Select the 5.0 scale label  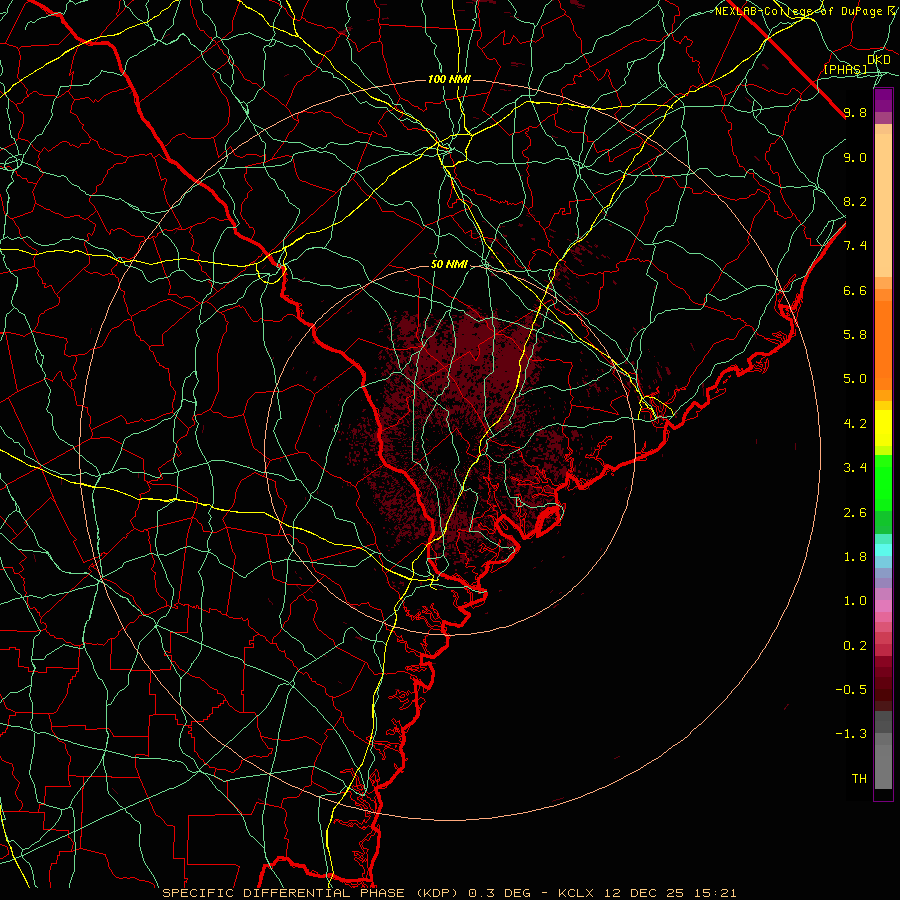pyautogui.click(x=855, y=379)
